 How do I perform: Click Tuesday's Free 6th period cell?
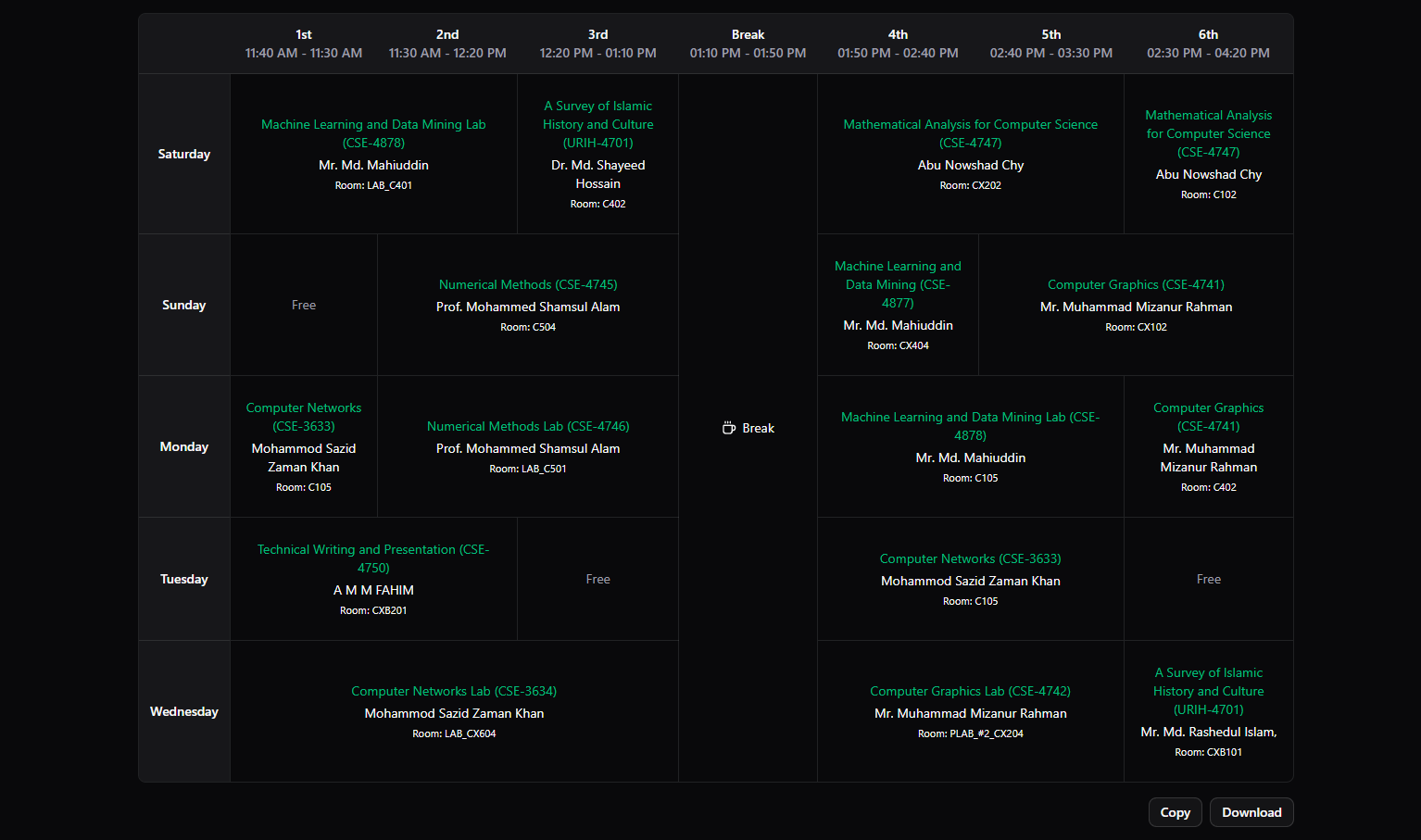[1208, 579]
